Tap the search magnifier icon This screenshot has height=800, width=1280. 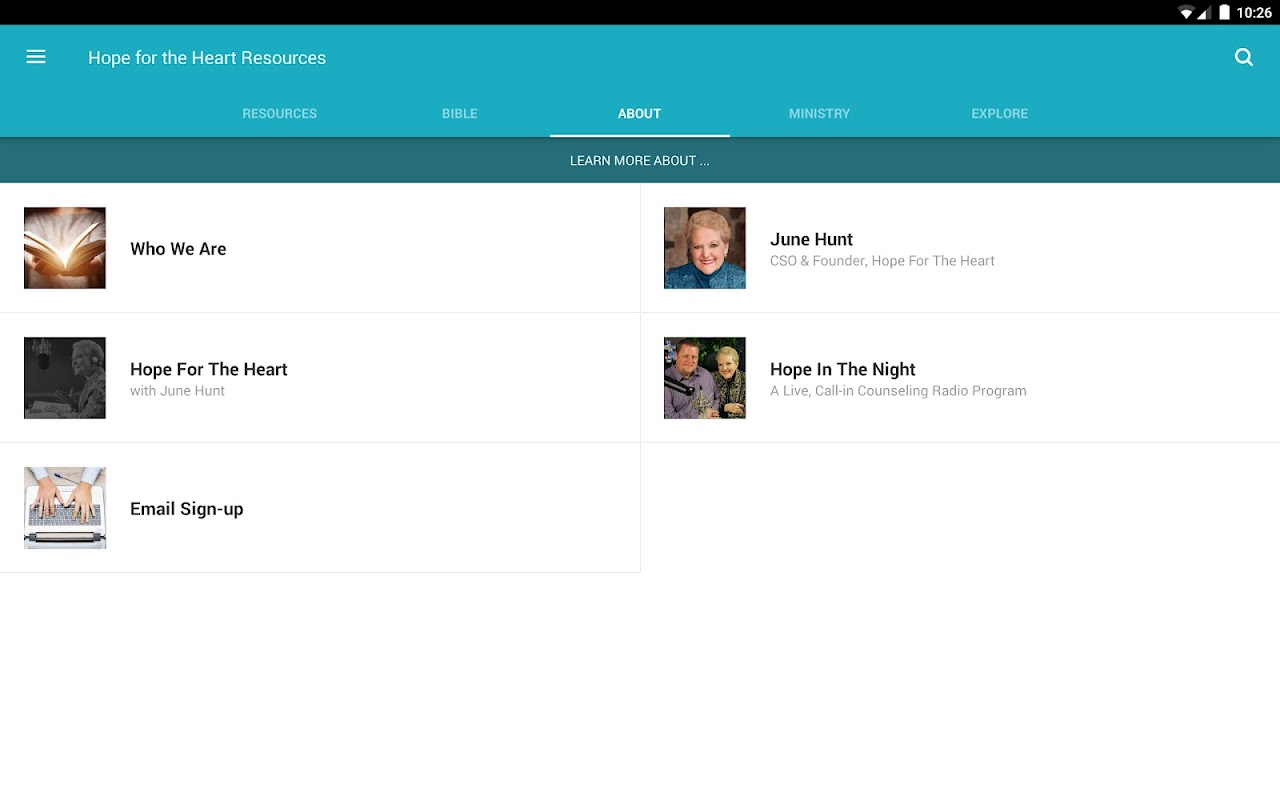point(1244,57)
